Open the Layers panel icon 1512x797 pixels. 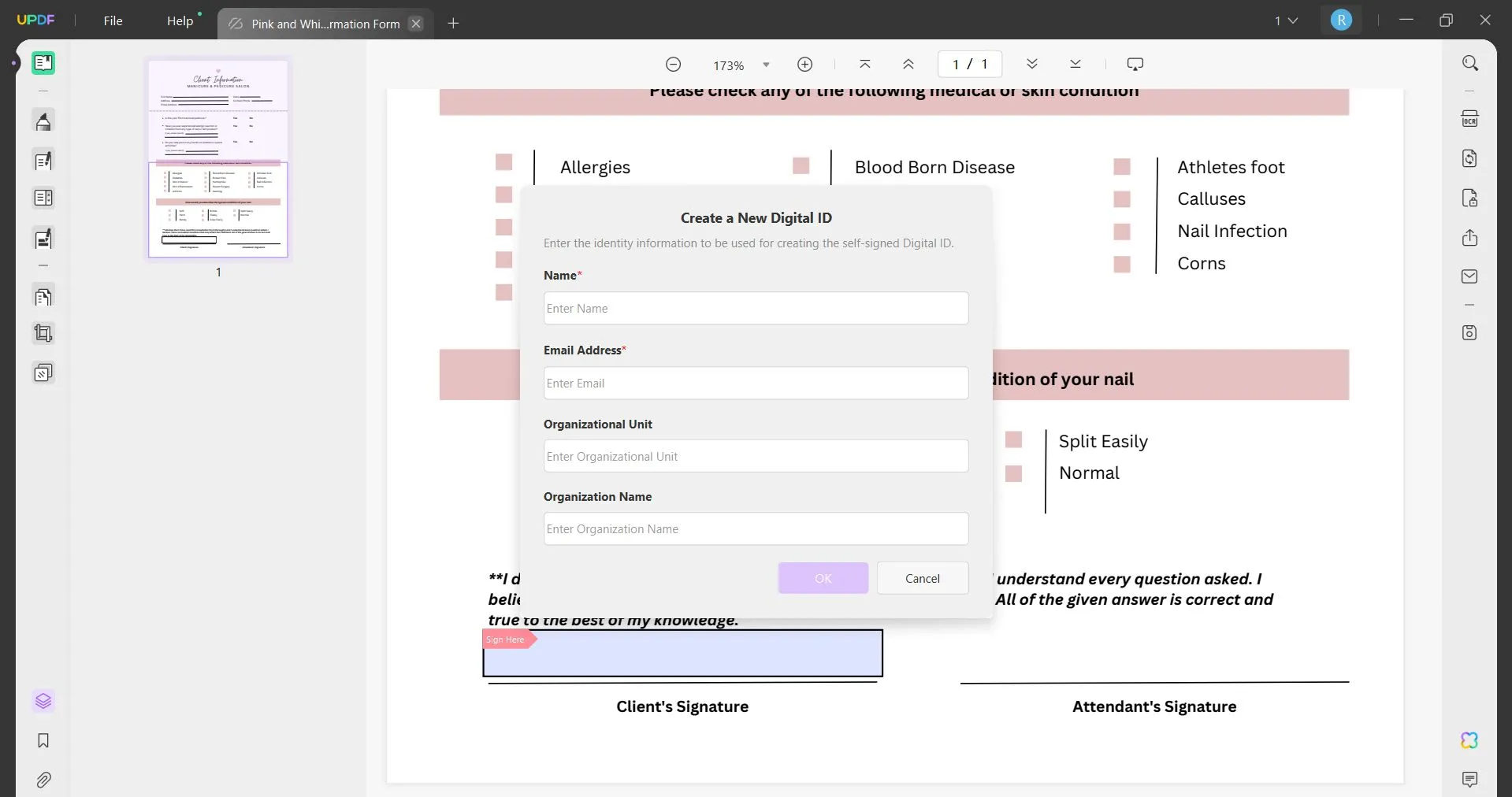point(43,701)
